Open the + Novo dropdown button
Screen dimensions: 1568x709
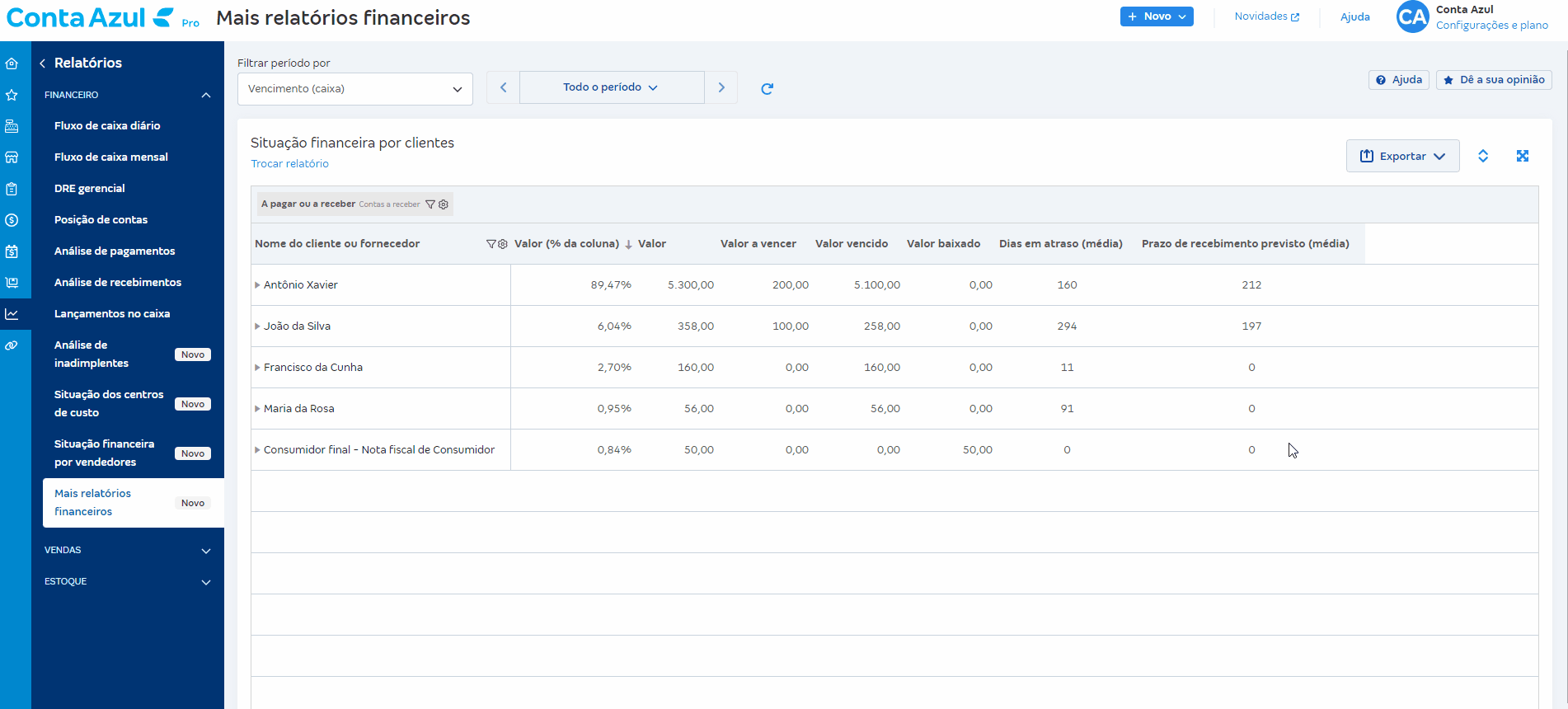pos(1157,16)
